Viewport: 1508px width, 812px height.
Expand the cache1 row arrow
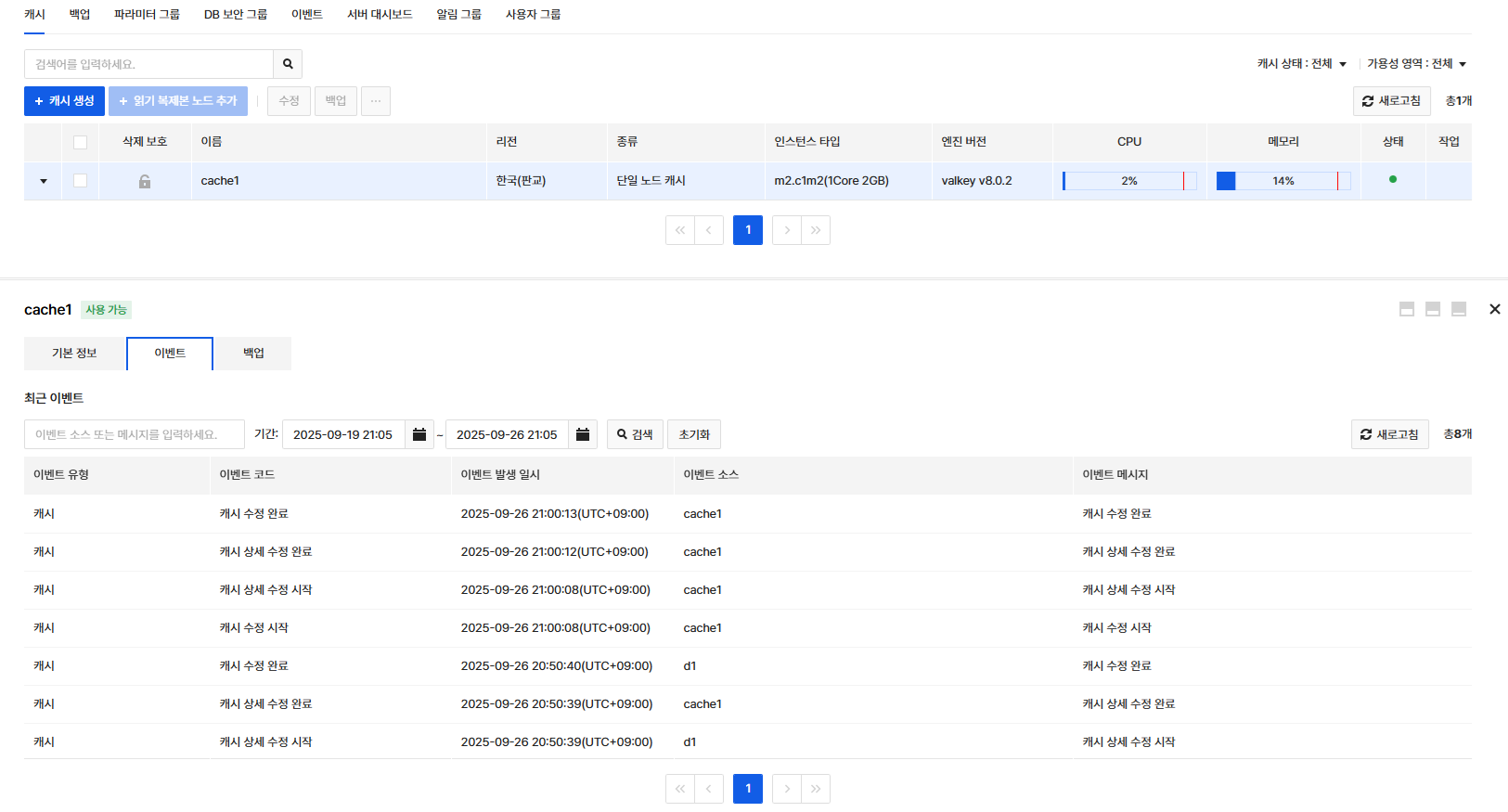(x=44, y=181)
